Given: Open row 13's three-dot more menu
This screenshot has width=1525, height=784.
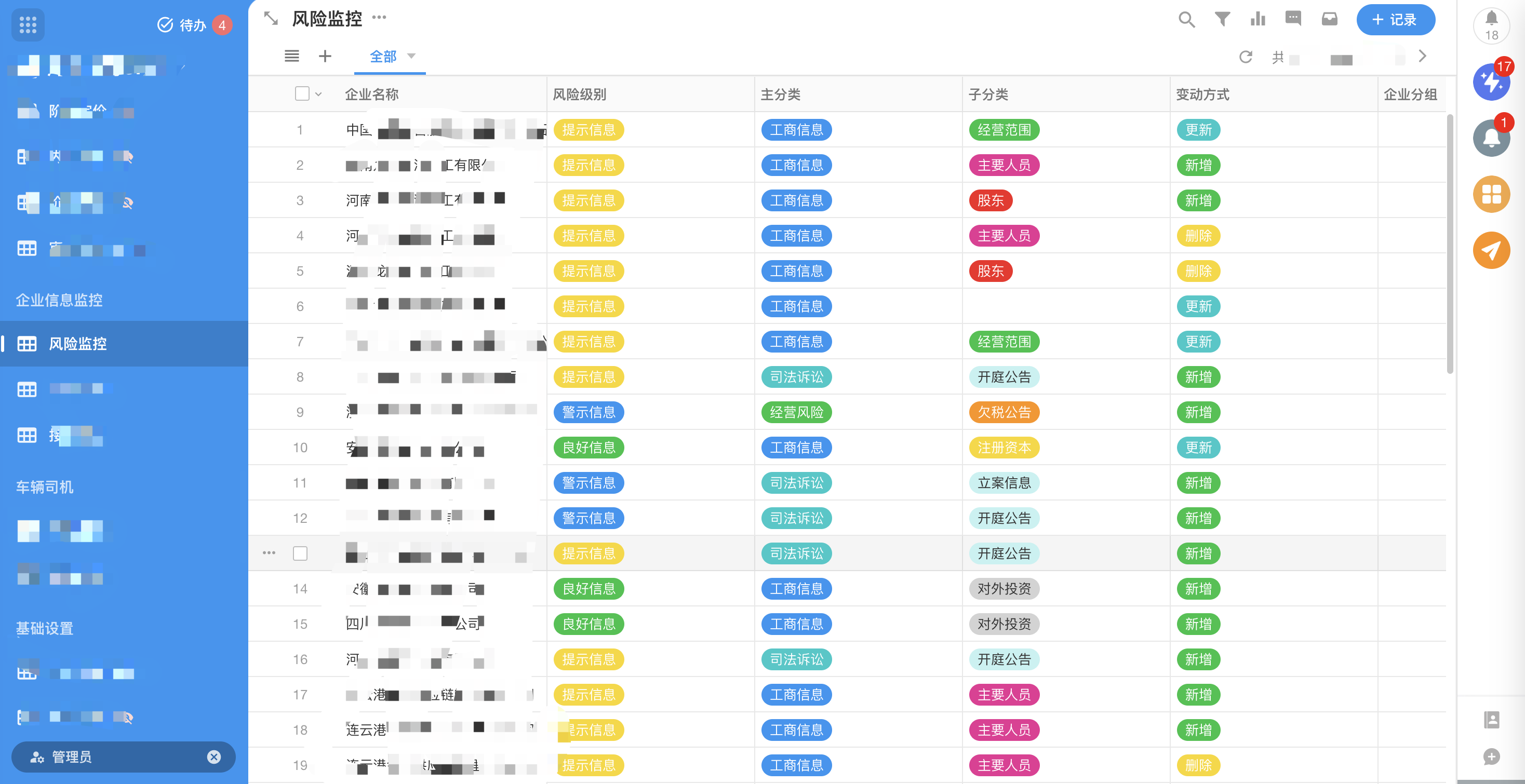Looking at the screenshot, I should click(x=269, y=552).
